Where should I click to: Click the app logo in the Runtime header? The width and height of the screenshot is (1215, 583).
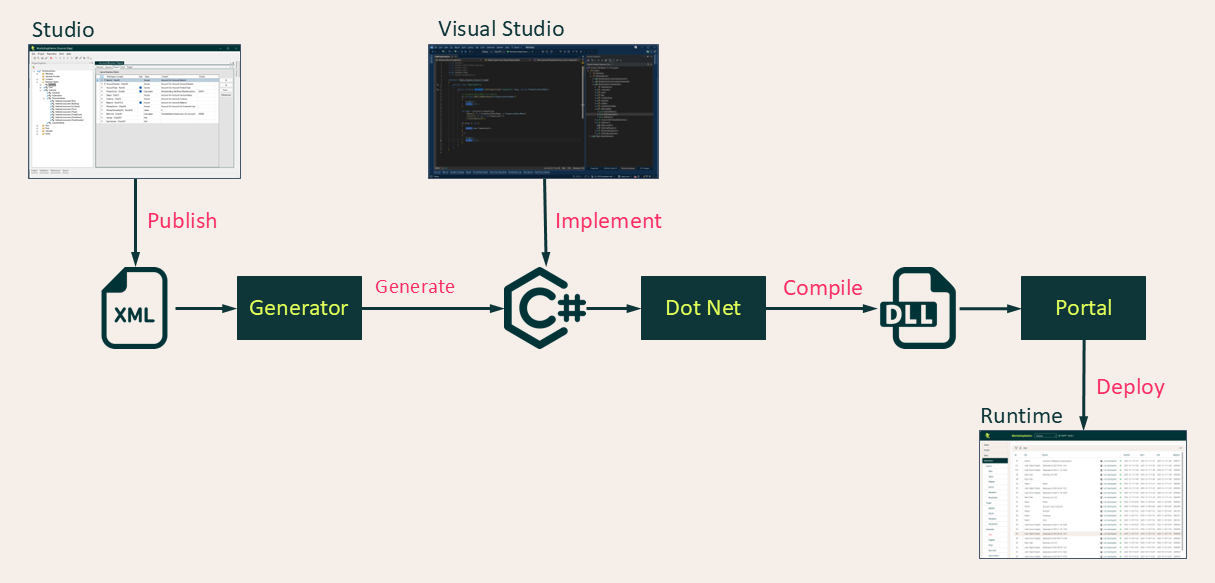coord(988,435)
